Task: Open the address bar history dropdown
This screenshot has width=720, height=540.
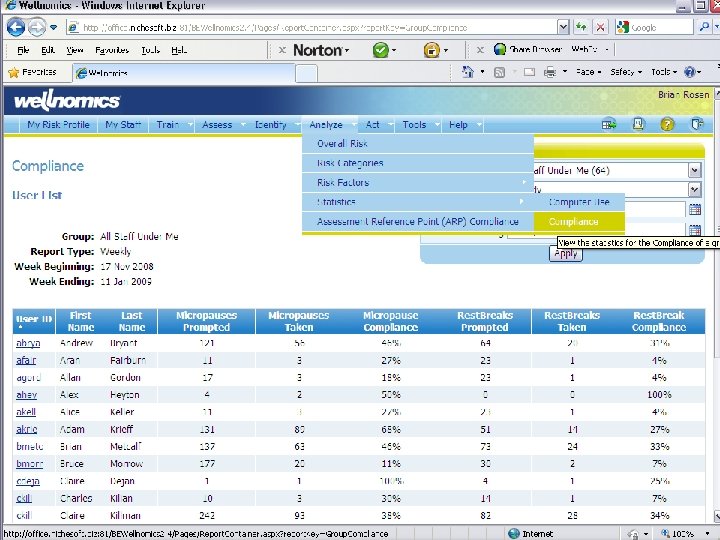Action: pos(563,27)
